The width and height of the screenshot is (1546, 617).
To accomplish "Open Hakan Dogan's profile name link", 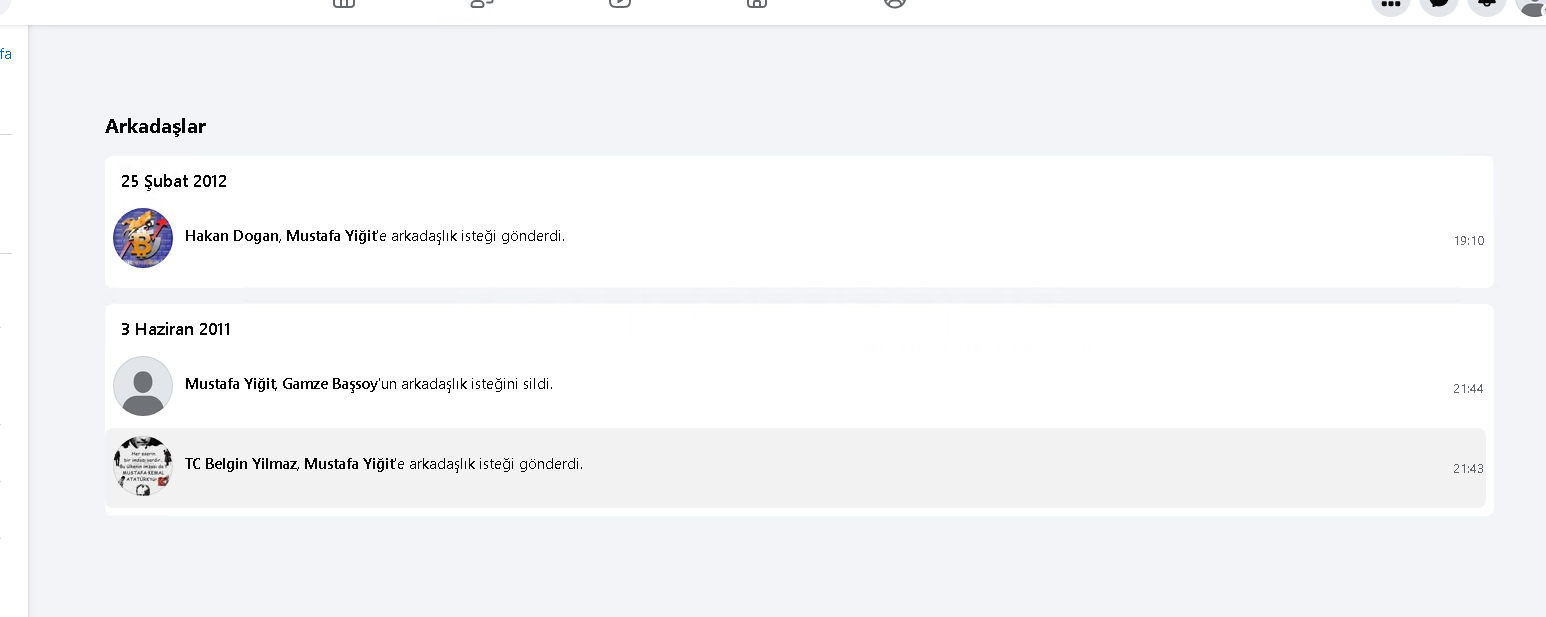I will tap(232, 237).
